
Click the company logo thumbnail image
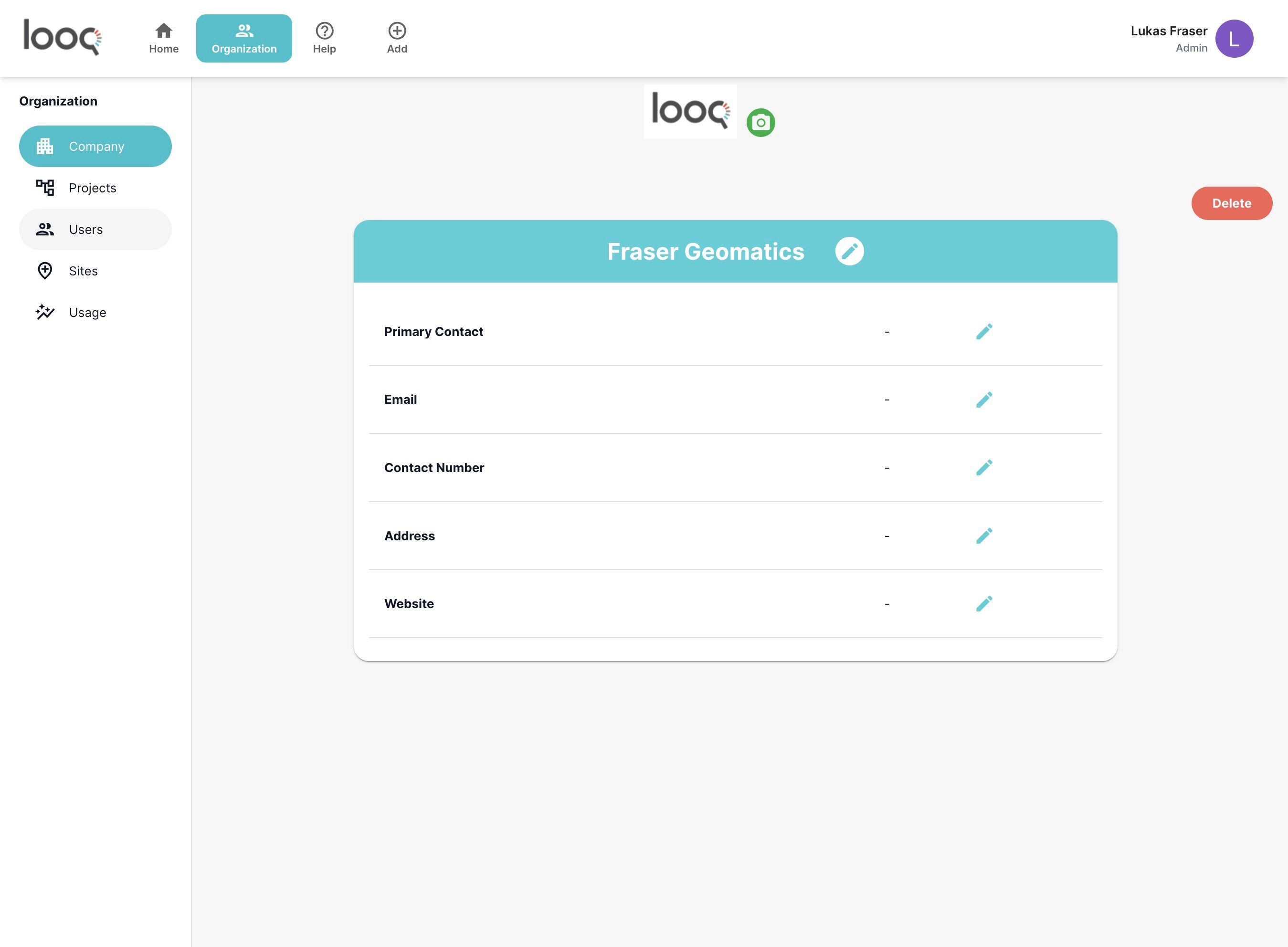(x=689, y=112)
